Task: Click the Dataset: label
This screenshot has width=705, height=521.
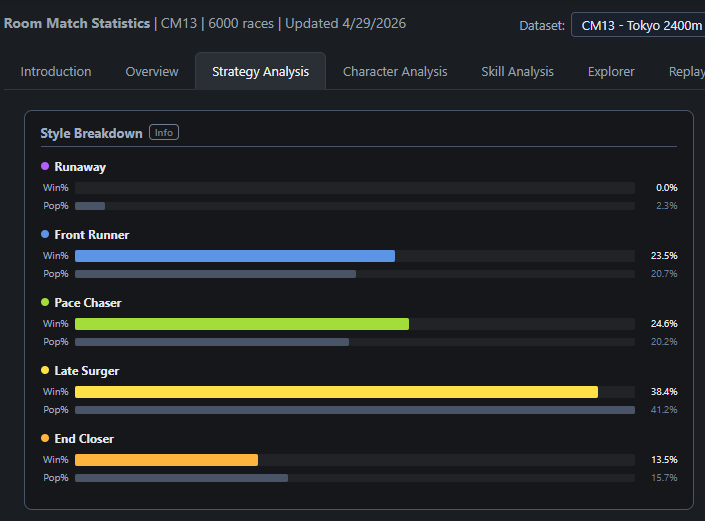Action: pyautogui.click(x=542, y=26)
